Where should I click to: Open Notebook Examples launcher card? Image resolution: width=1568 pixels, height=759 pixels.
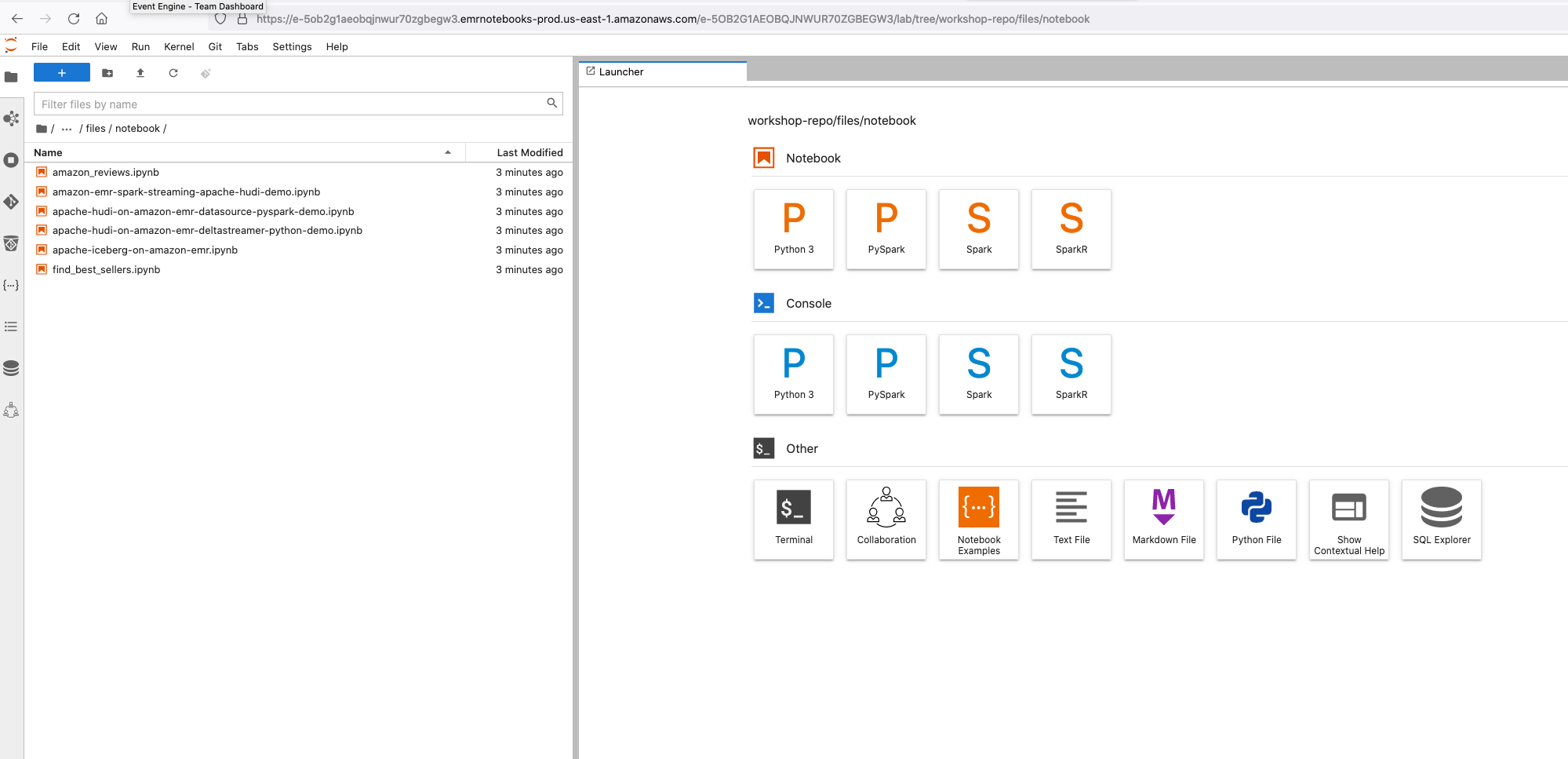[979, 520]
